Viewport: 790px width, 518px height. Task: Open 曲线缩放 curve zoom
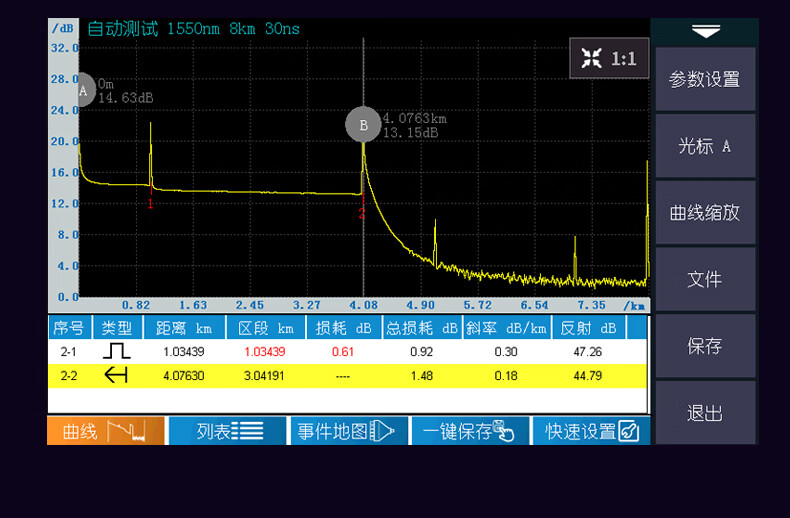[x=705, y=213]
